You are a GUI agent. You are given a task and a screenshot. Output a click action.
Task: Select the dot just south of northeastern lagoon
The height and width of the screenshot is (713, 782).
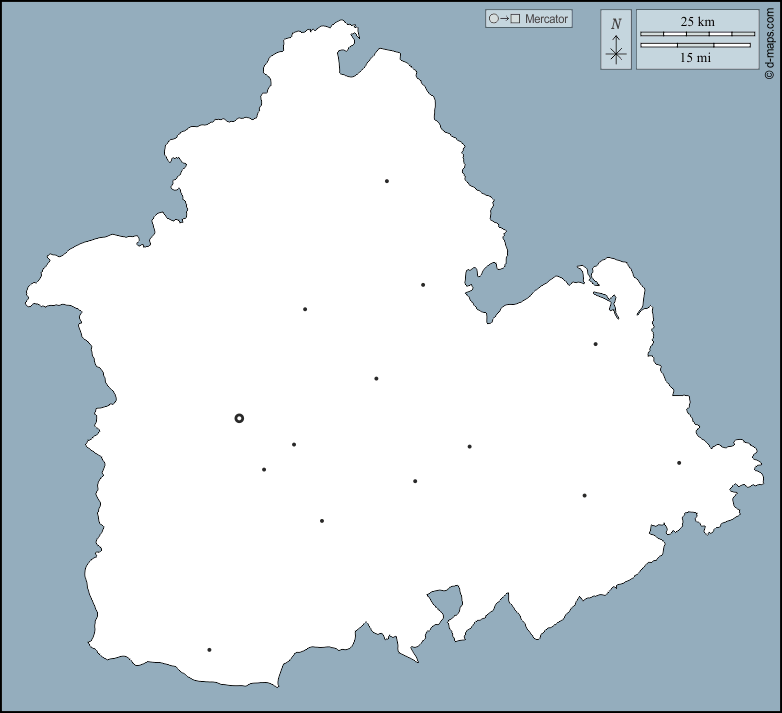click(x=595, y=344)
